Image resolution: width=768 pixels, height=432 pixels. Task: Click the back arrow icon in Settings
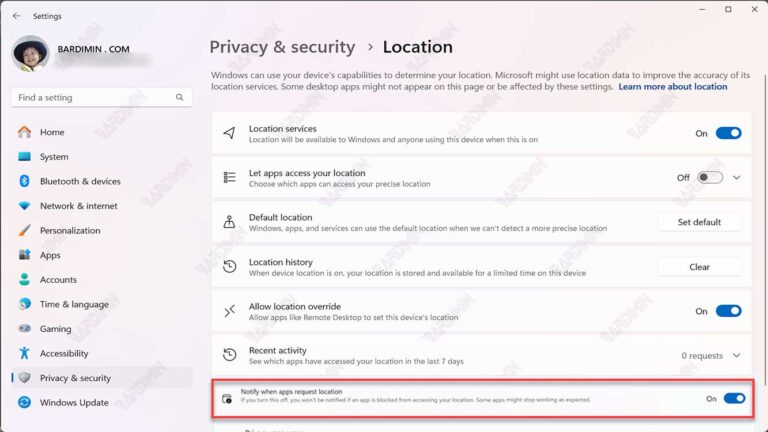[x=17, y=16]
